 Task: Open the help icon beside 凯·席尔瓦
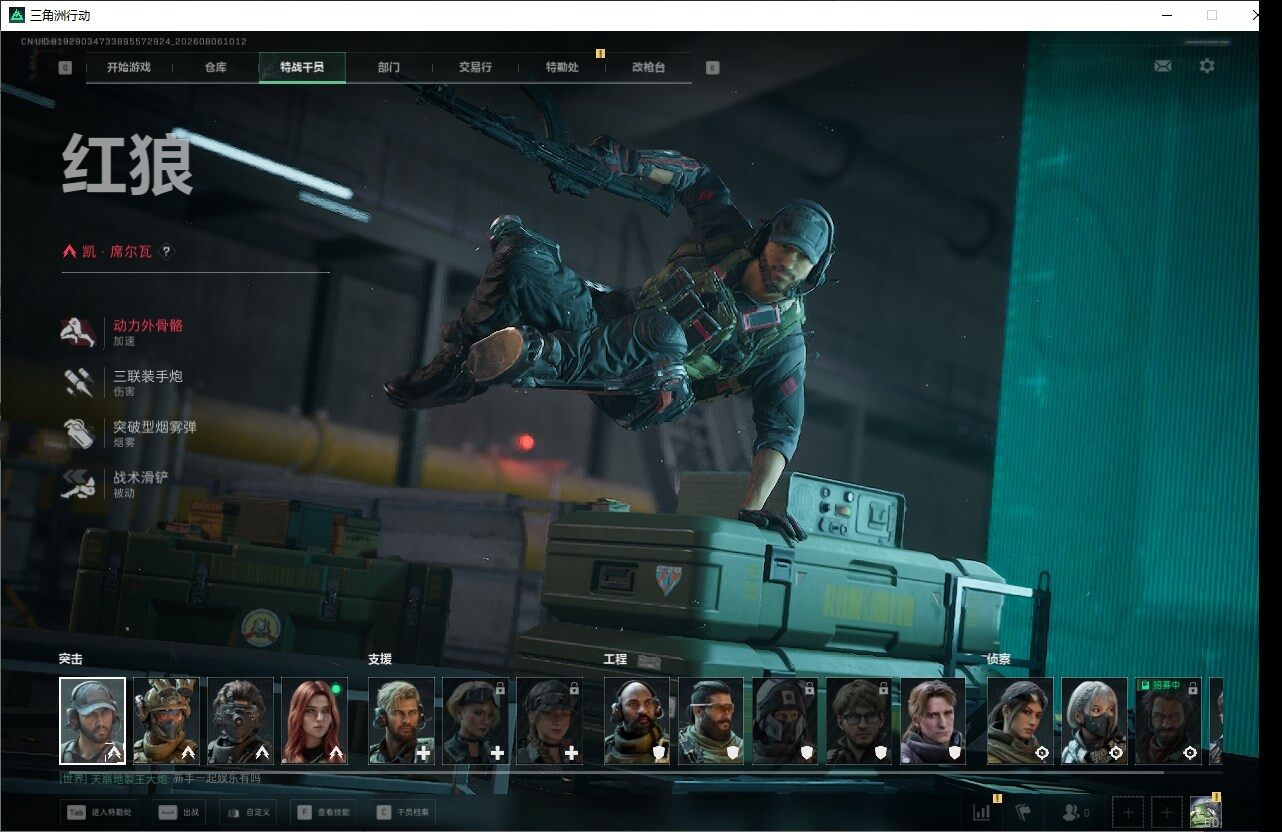tap(167, 252)
